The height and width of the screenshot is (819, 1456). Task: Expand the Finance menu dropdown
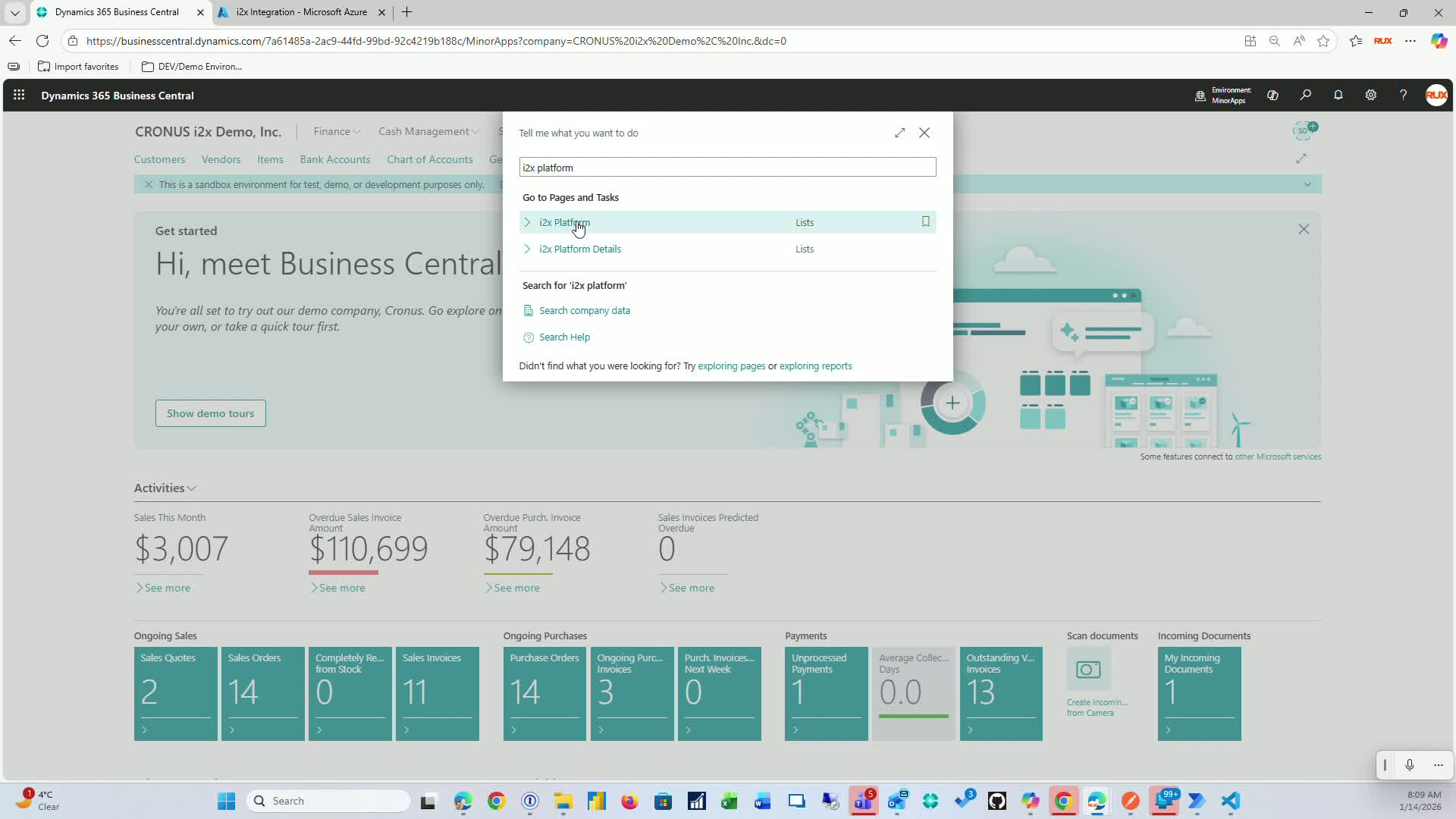point(337,131)
